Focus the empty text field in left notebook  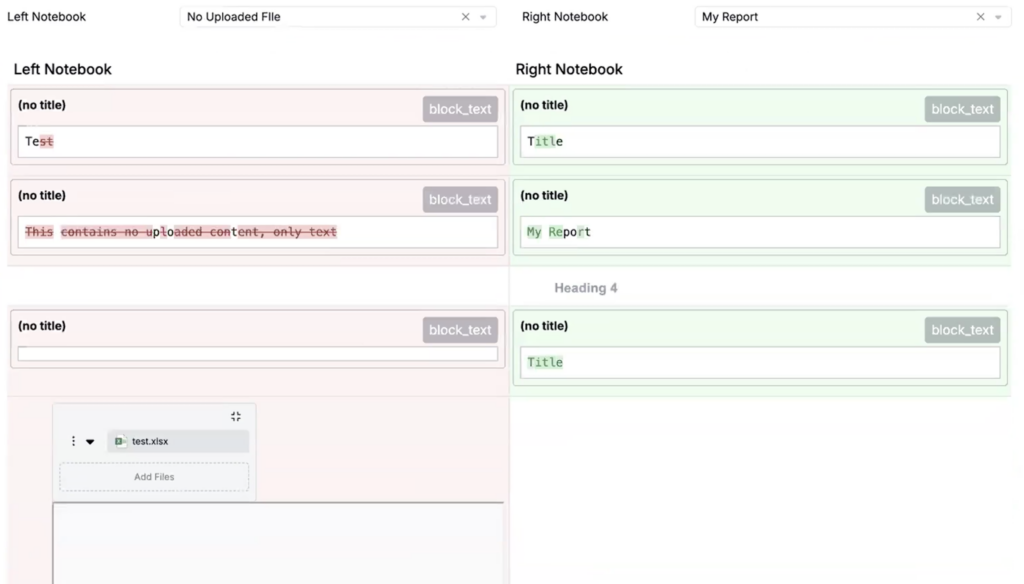point(257,354)
